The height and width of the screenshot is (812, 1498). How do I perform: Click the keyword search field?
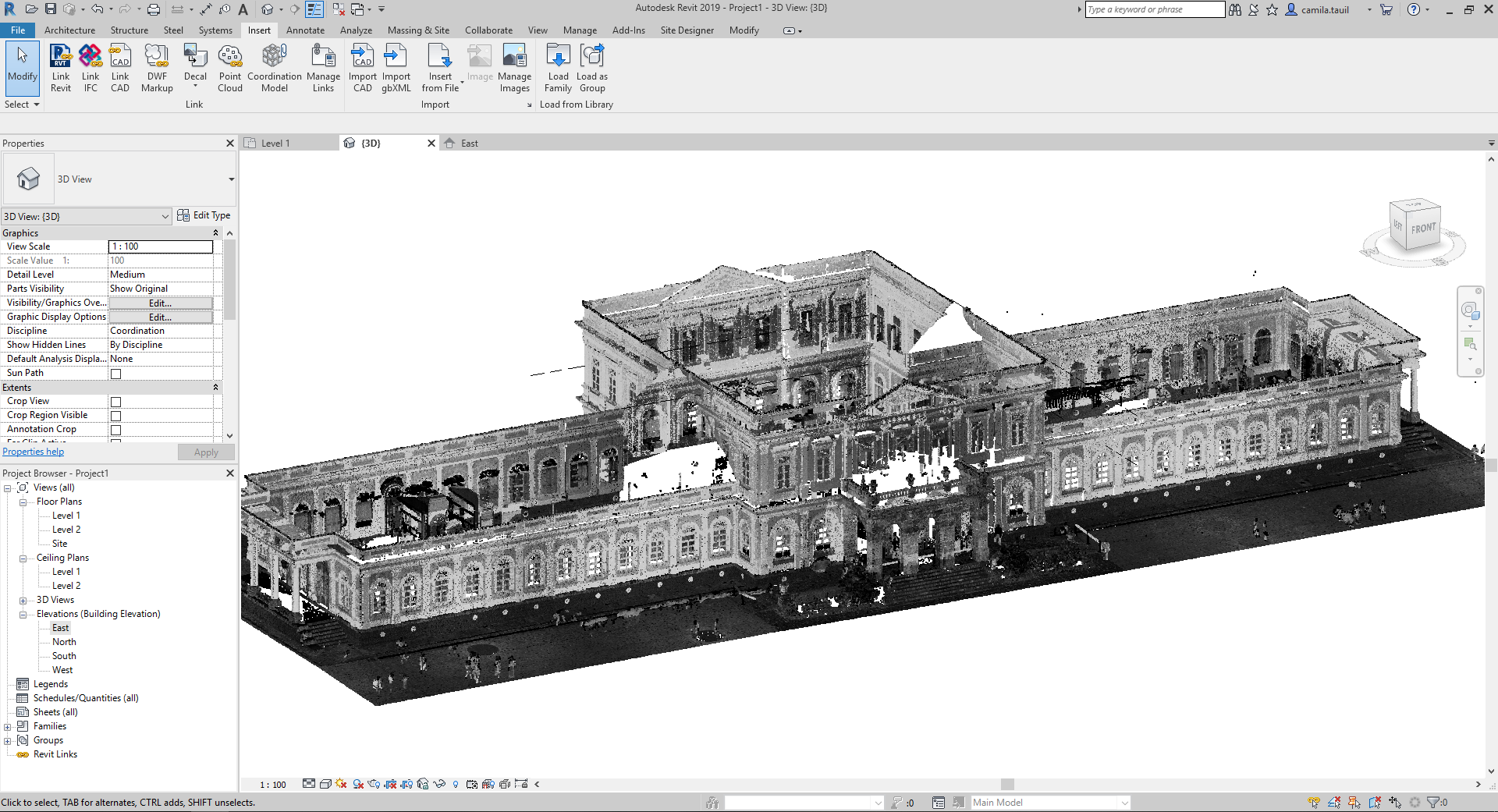click(1153, 9)
